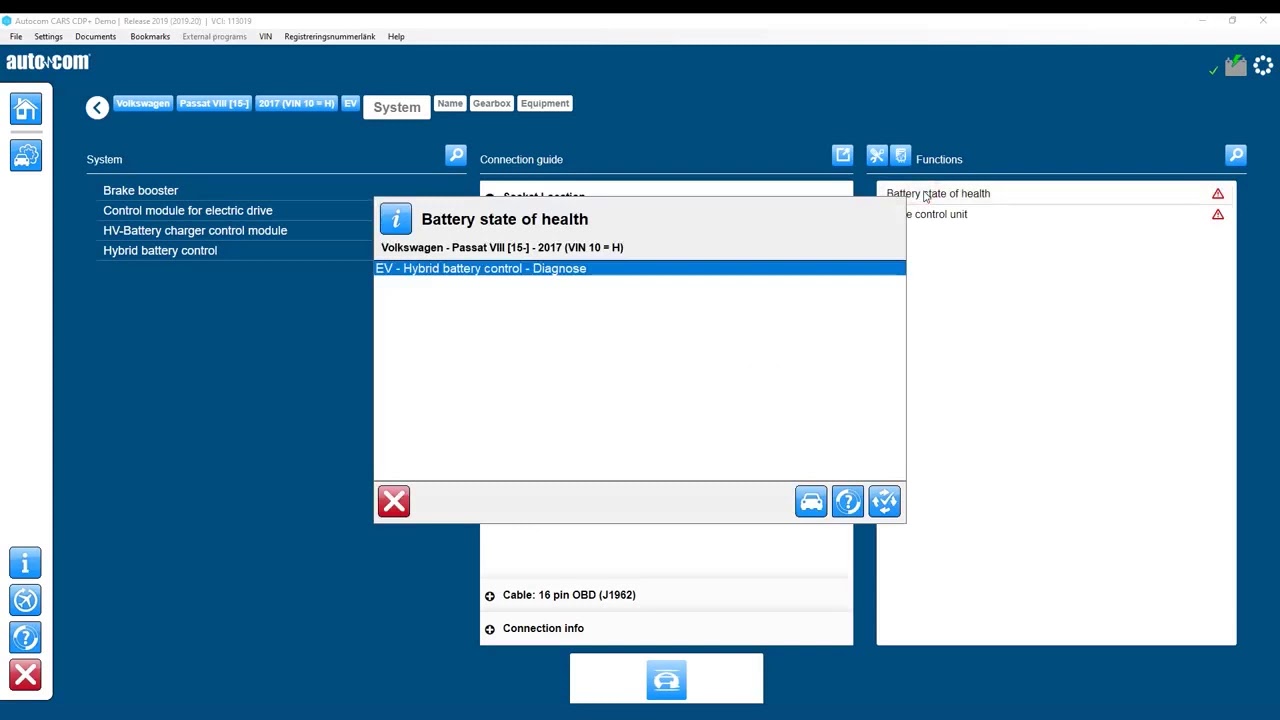The width and height of the screenshot is (1280, 720).
Task: Go to the Home screen icon
Action: (x=26, y=108)
